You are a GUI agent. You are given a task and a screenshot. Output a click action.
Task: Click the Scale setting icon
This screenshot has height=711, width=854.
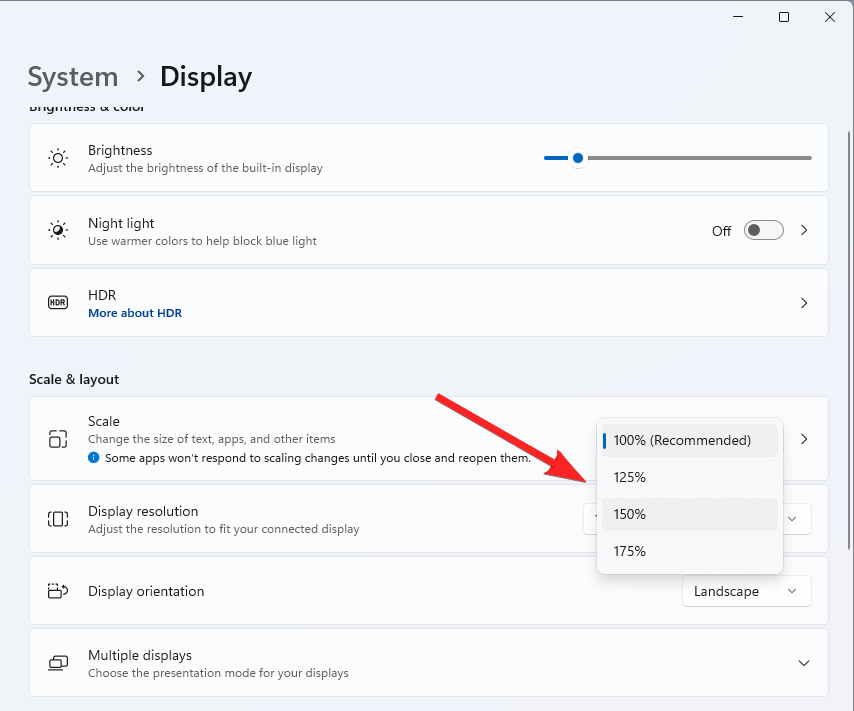(x=58, y=439)
